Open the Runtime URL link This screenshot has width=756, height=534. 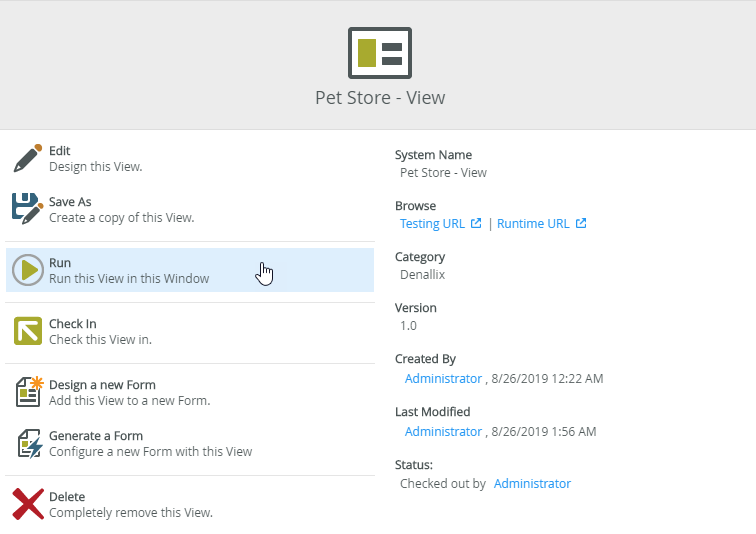point(533,224)
